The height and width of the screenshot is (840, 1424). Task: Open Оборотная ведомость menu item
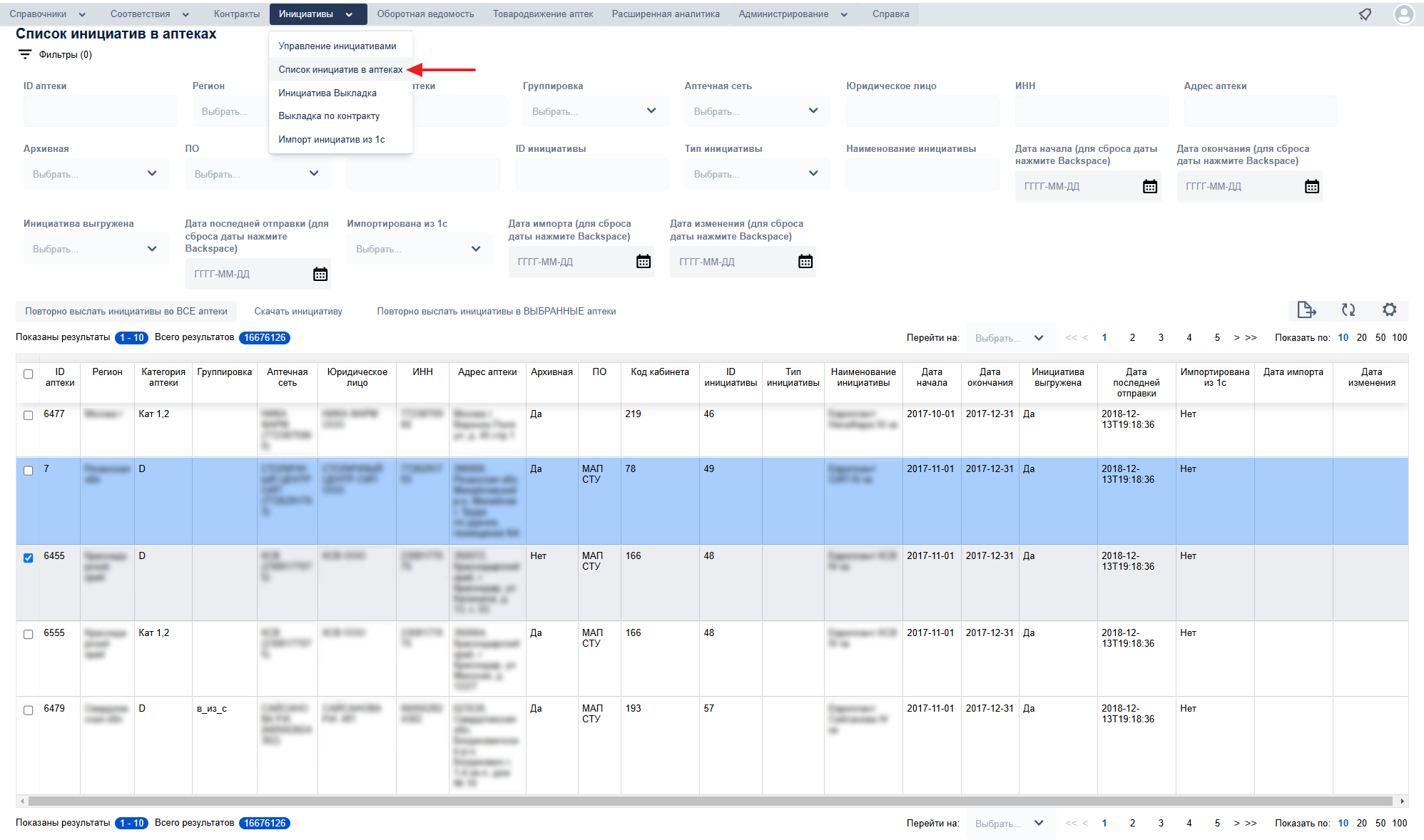pyautogui.click(x=425, y=14)
